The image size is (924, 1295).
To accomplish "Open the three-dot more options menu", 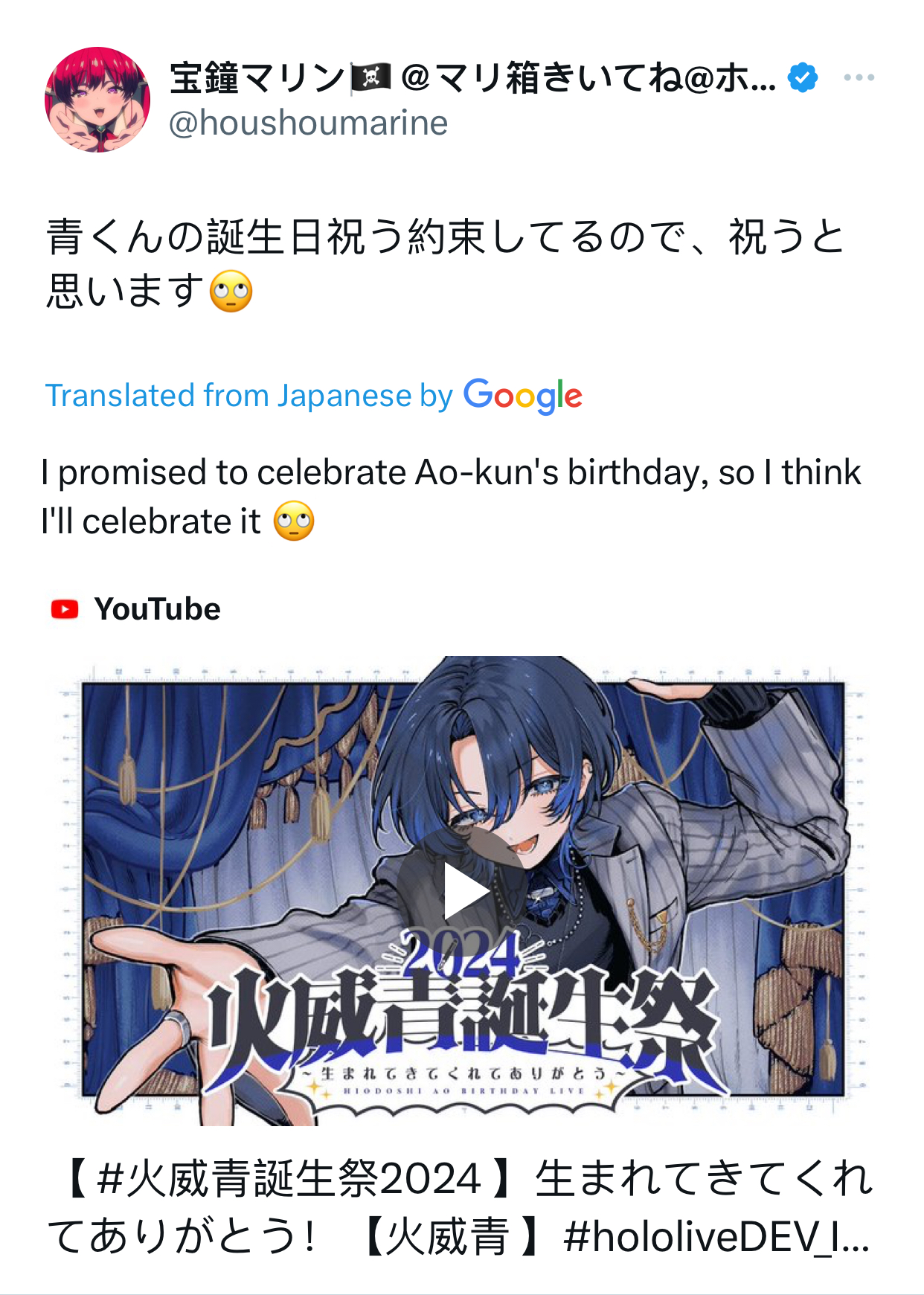I will [x=859, y=77].
